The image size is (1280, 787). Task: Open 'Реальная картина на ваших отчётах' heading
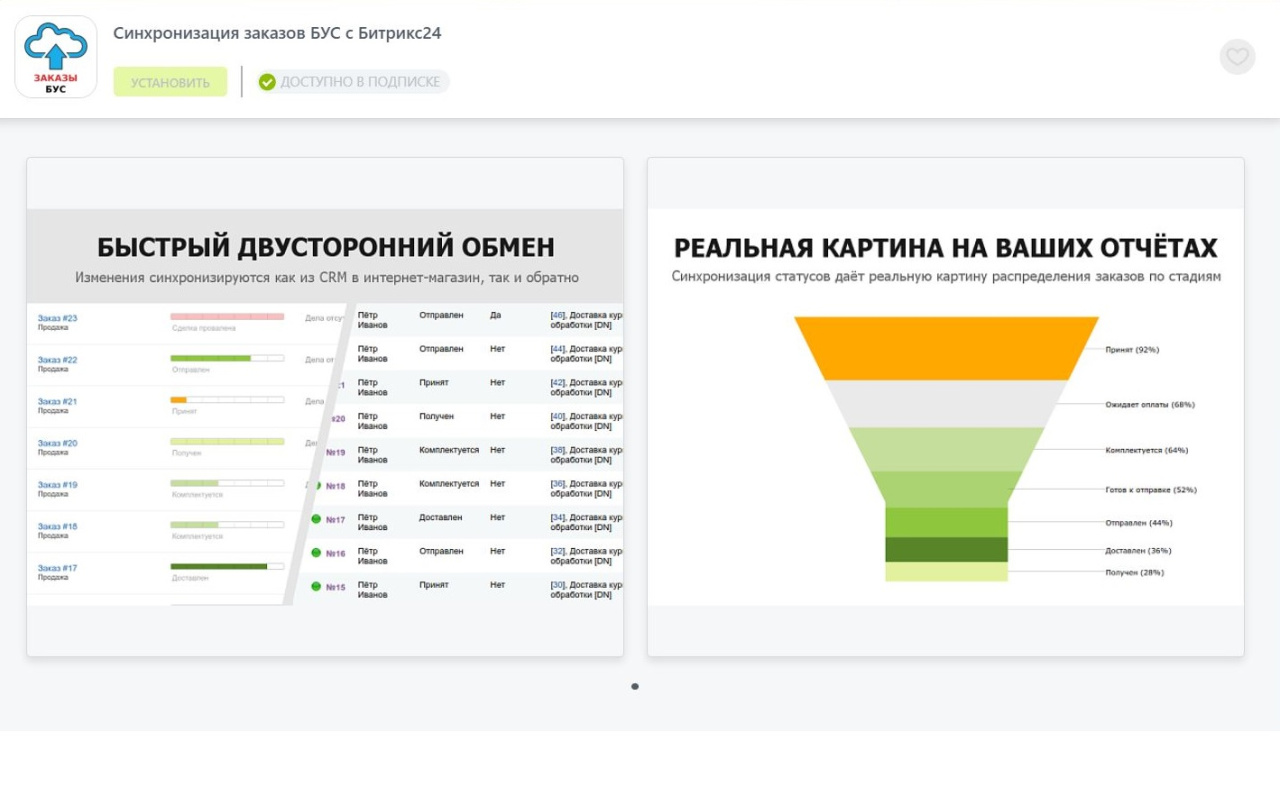coord(945,248)
